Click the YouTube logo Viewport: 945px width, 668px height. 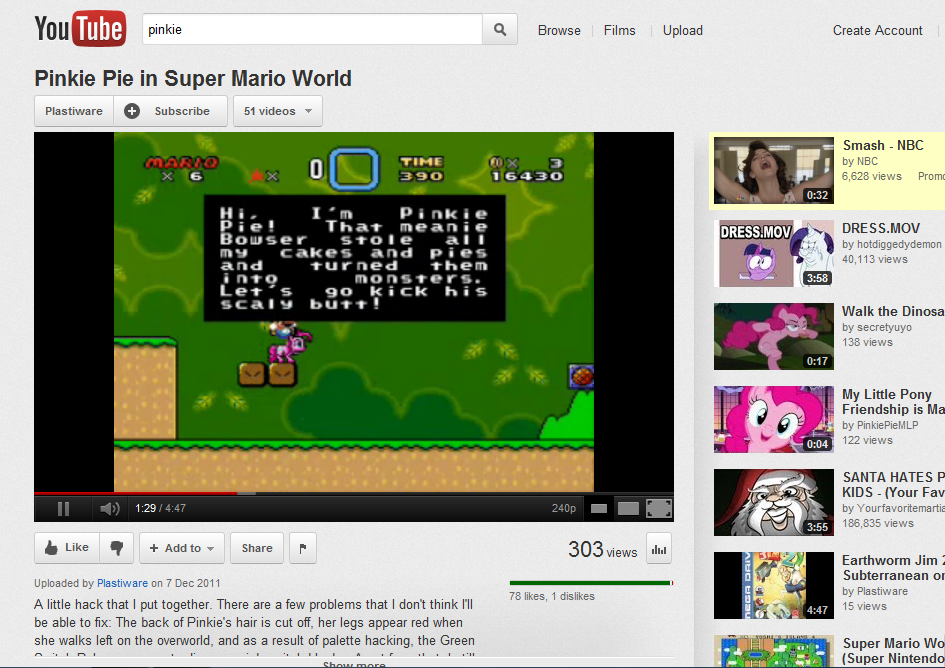(80, 28)
